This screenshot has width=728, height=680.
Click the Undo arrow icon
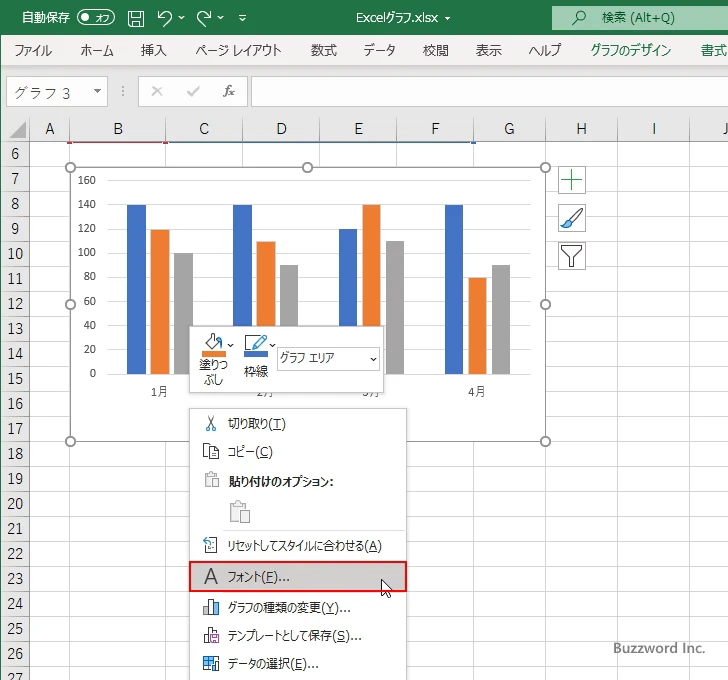point(166,18)
